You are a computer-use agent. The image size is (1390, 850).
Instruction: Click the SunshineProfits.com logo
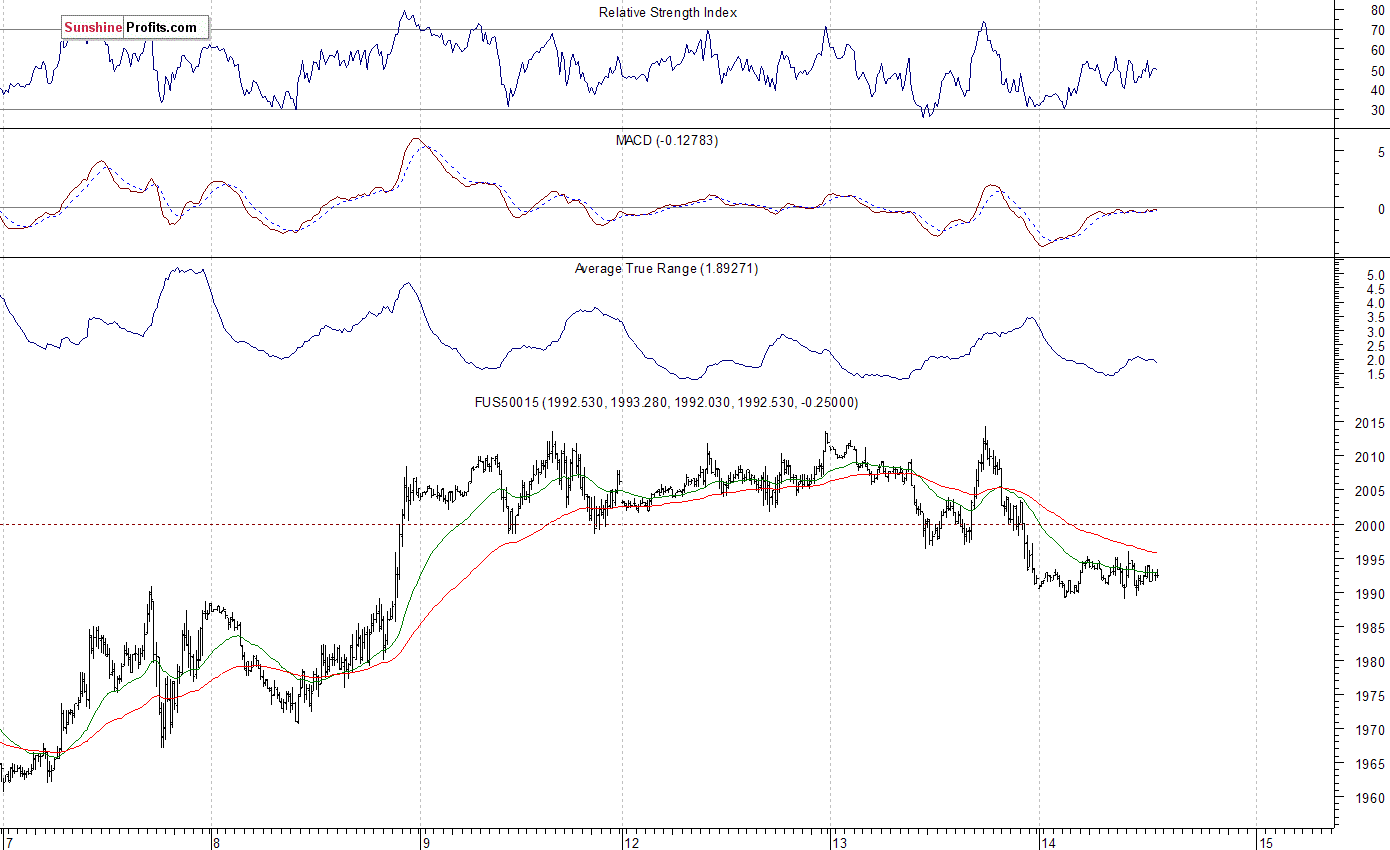pyautogui.click(x=135, y=27)
